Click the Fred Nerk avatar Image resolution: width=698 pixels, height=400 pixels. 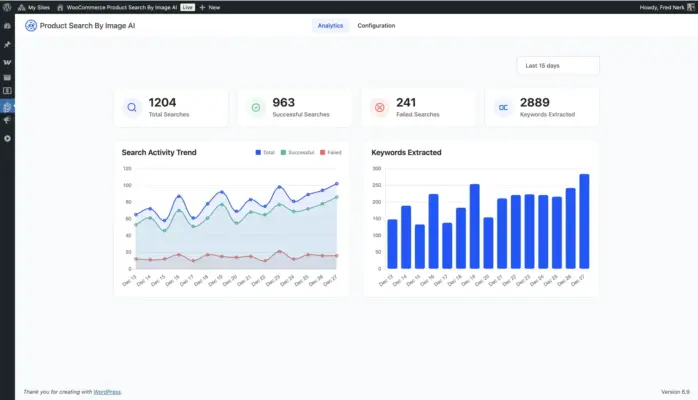[691, 7]
